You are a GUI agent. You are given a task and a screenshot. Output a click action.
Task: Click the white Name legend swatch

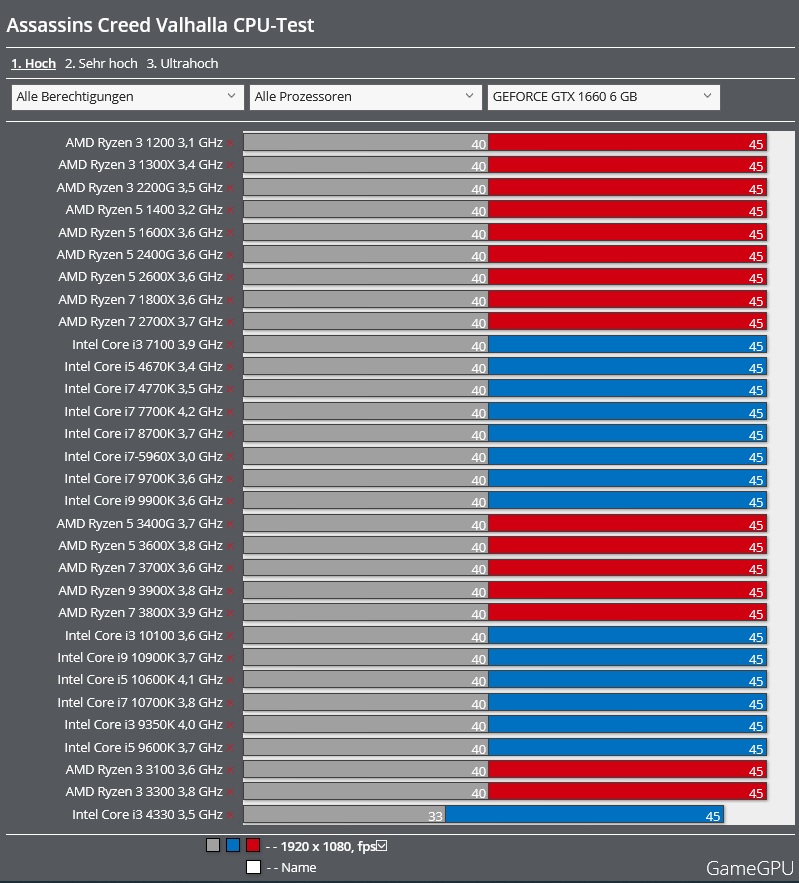(253, 867)
